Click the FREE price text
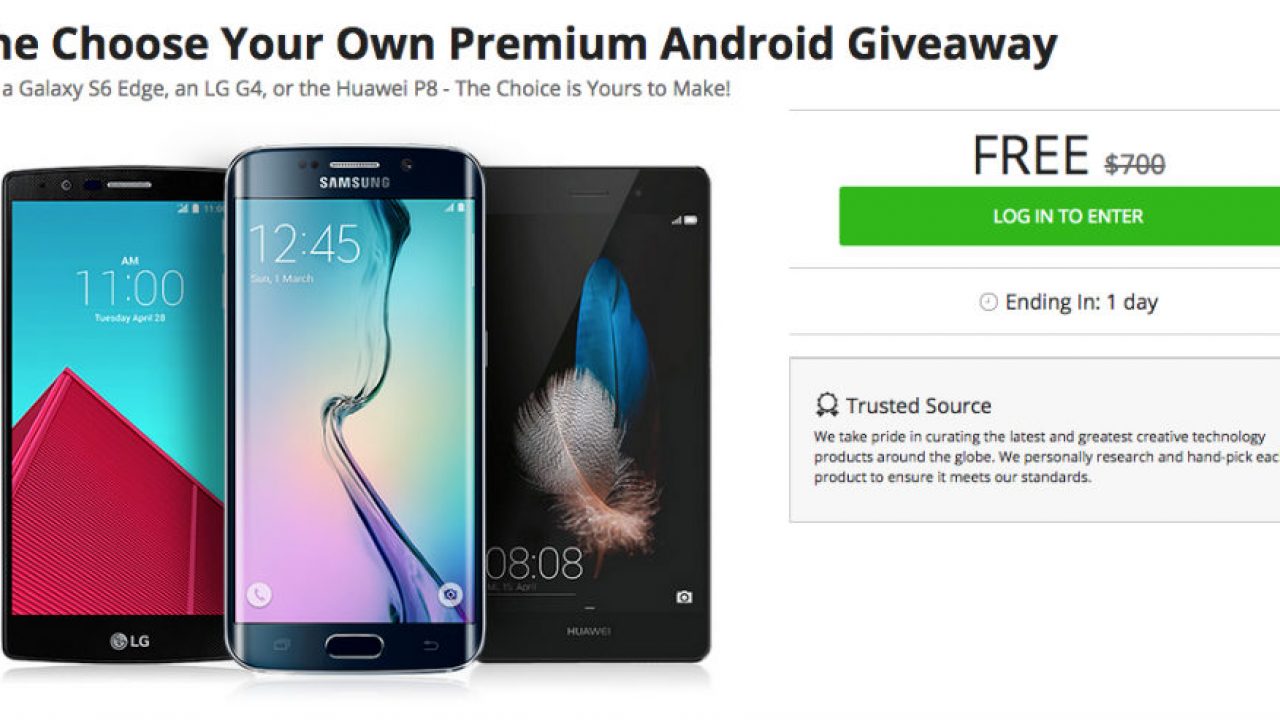The image size is (1280, 720). [x=1030, y=156]
